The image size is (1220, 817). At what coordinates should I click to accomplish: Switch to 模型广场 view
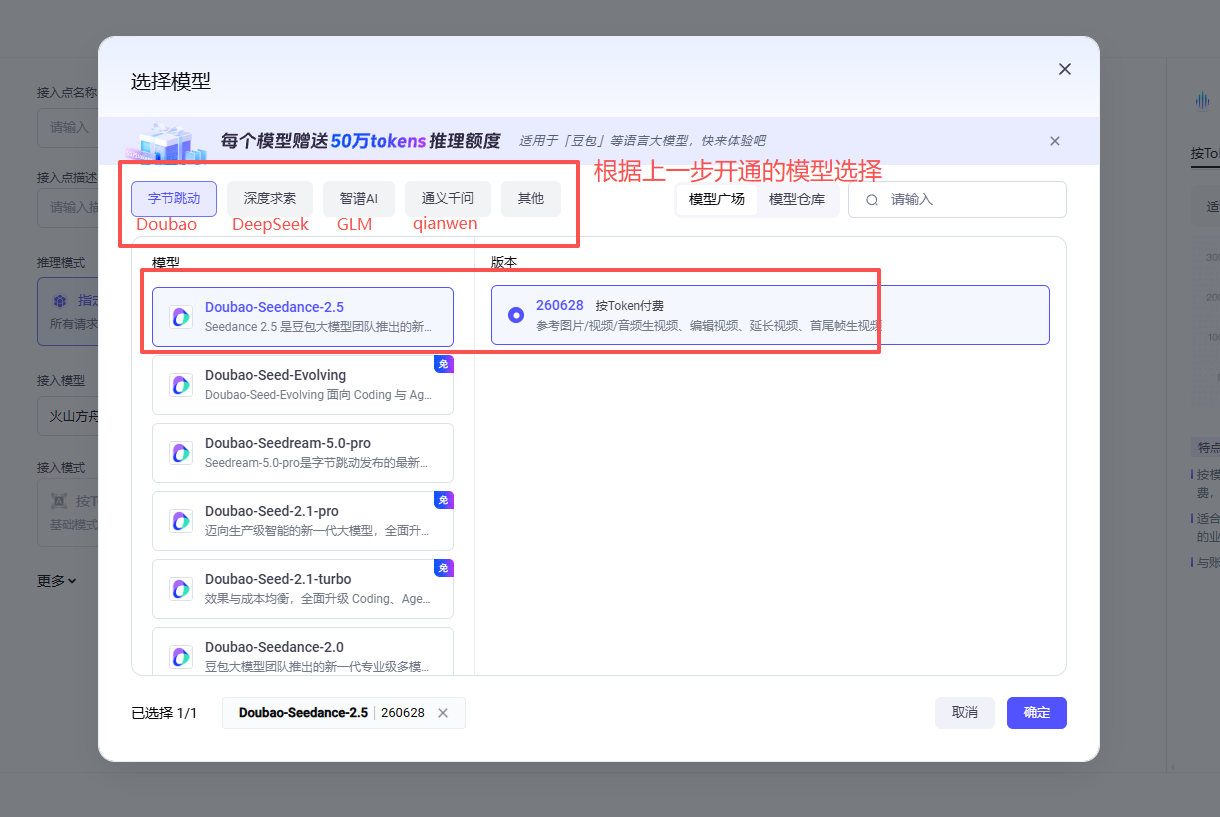coord(717,199)
